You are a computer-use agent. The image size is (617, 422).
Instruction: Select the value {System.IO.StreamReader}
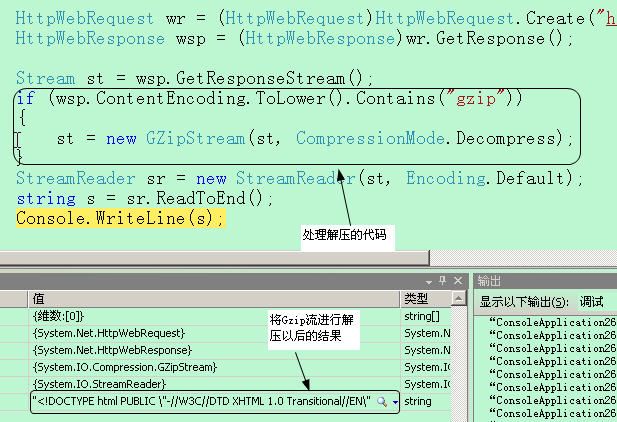pyautogui.click(x=100, y=384)
